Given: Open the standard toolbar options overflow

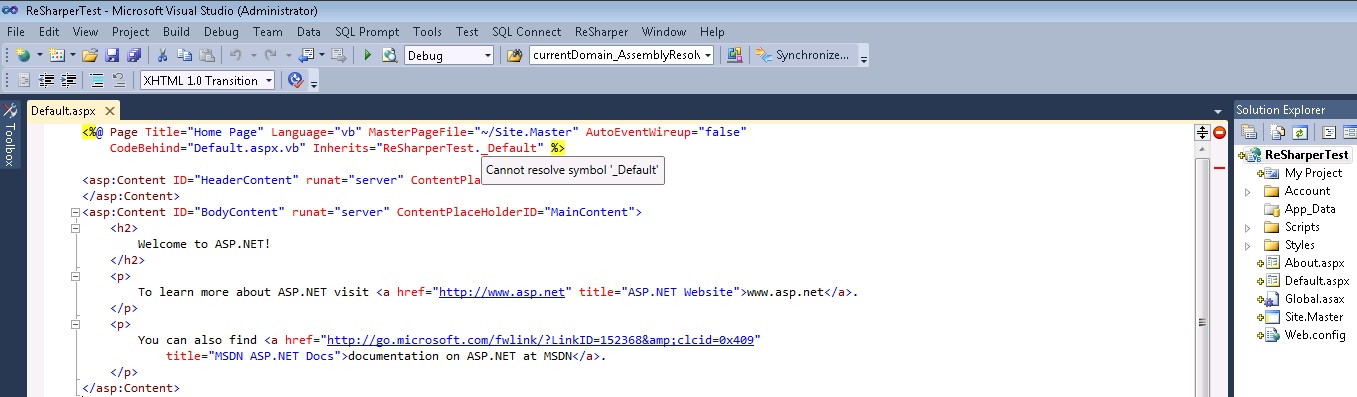Looking at the screenshot, I should click(864, 58).
